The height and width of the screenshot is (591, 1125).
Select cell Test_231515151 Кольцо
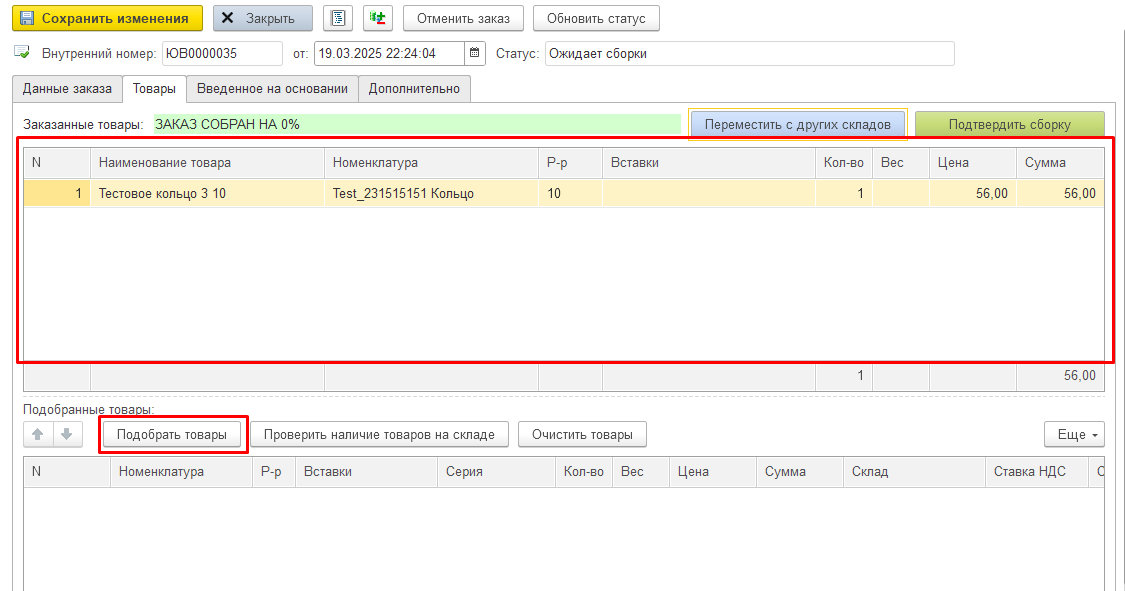pyautogui.click(x=431, y=193)
